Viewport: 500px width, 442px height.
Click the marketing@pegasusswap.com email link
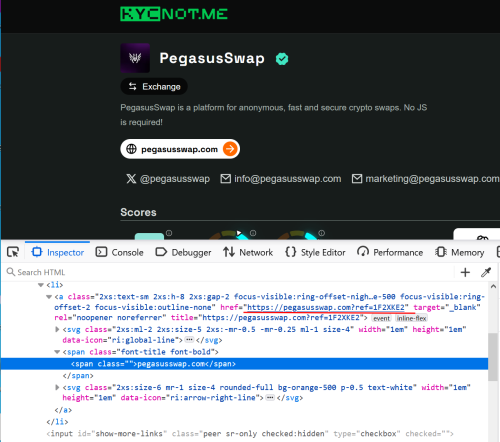pos(426,179)
